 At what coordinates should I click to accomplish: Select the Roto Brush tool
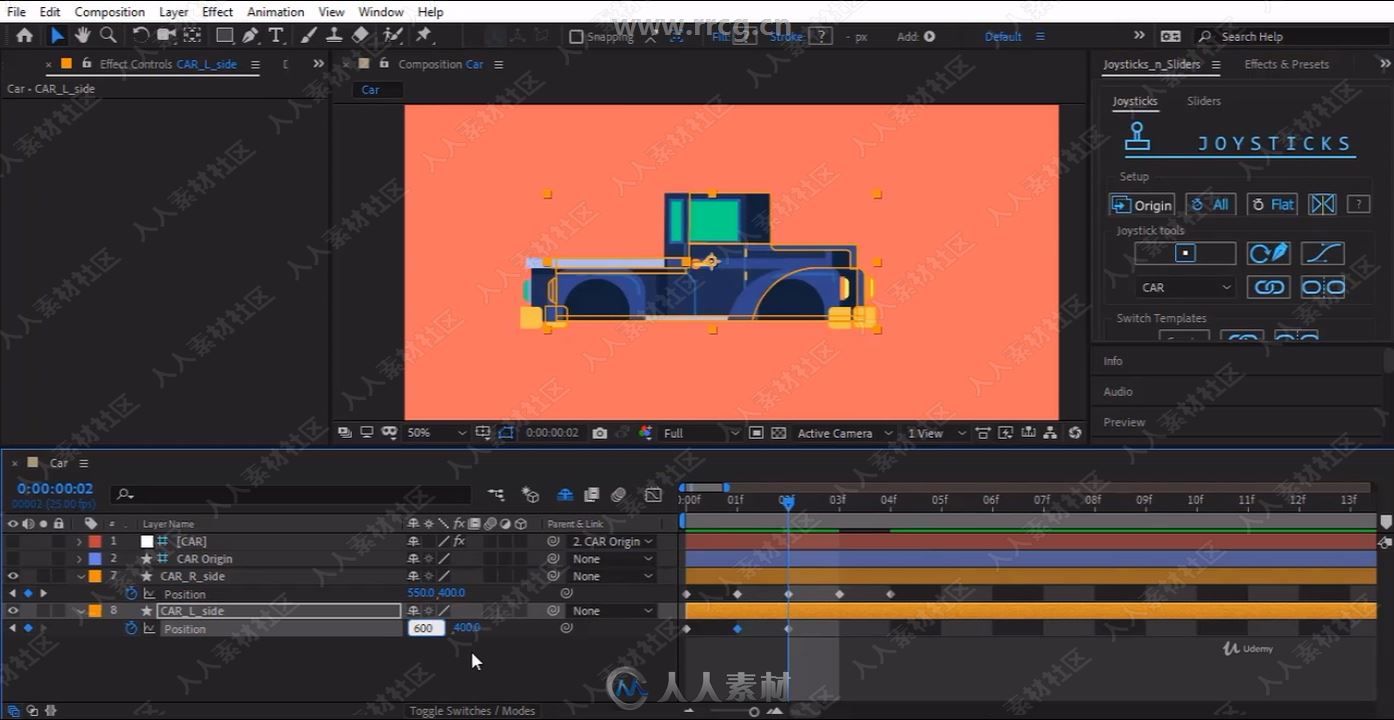coord(393,36)
